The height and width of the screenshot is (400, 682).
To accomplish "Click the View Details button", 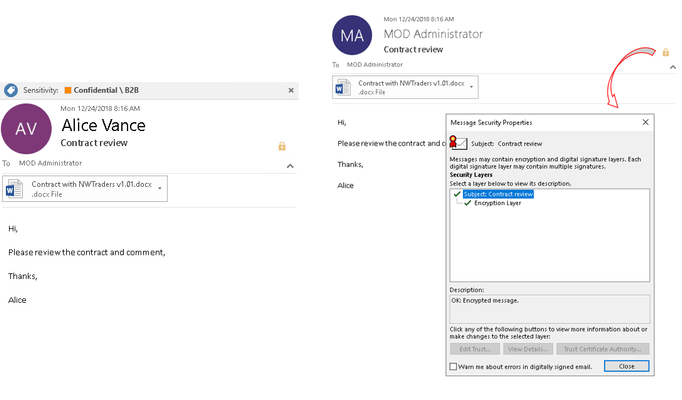I will pyautogui.click(x=528, y=349).
